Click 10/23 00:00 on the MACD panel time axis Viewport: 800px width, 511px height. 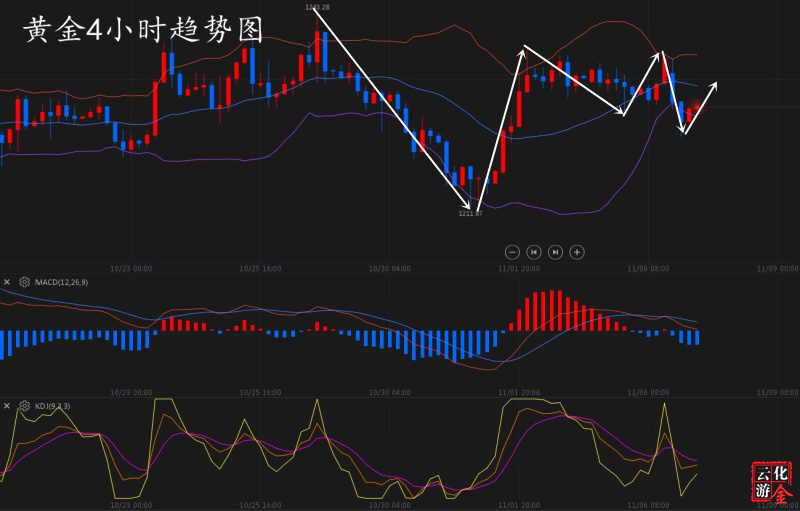[131, 392]
